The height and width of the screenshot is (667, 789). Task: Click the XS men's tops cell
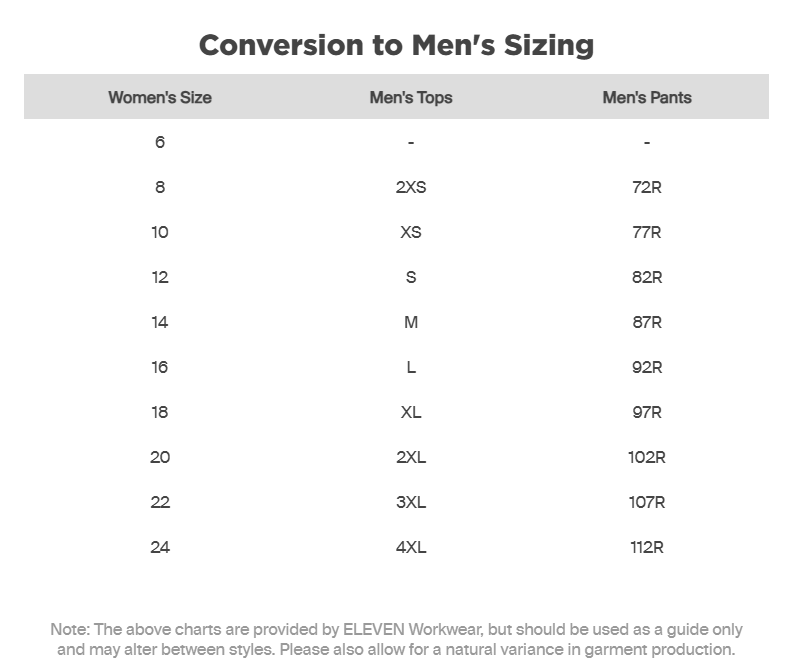[411, 232]
